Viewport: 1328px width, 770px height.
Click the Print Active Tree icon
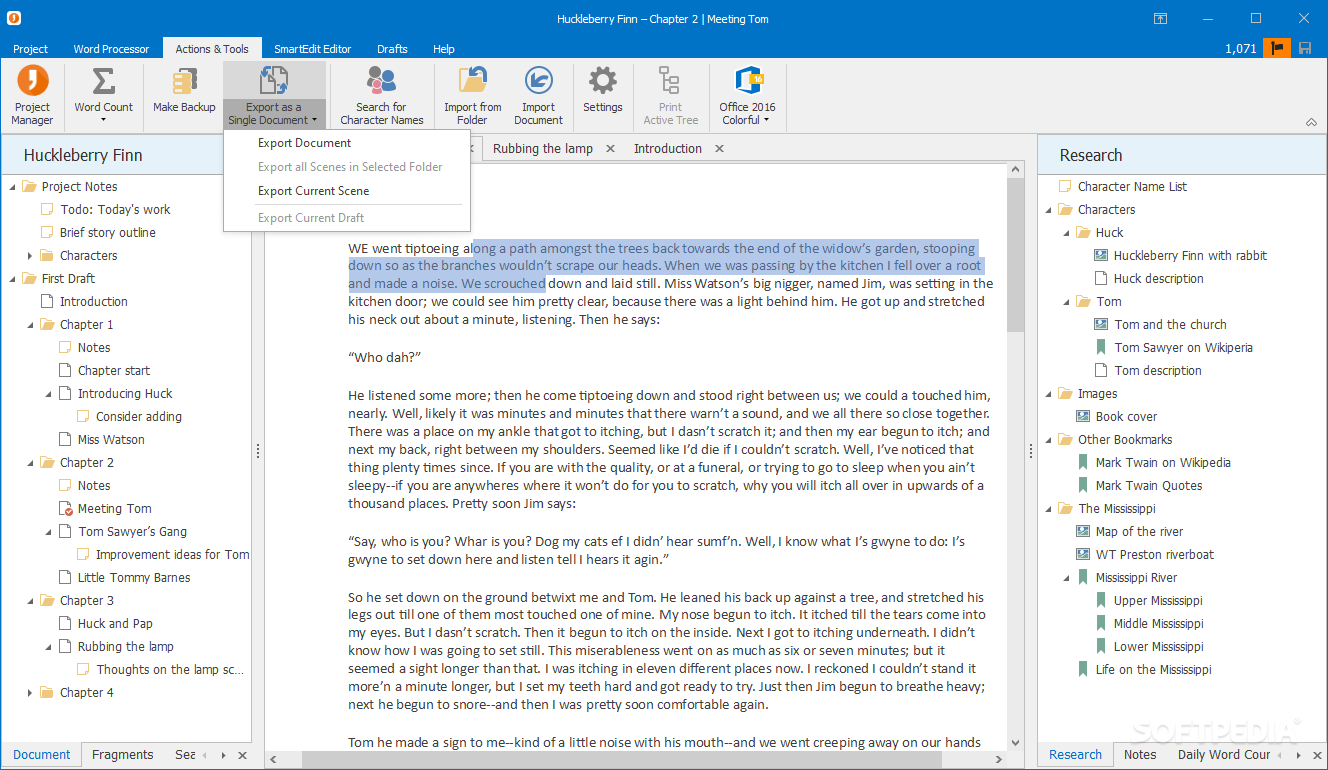pos(670,81)
